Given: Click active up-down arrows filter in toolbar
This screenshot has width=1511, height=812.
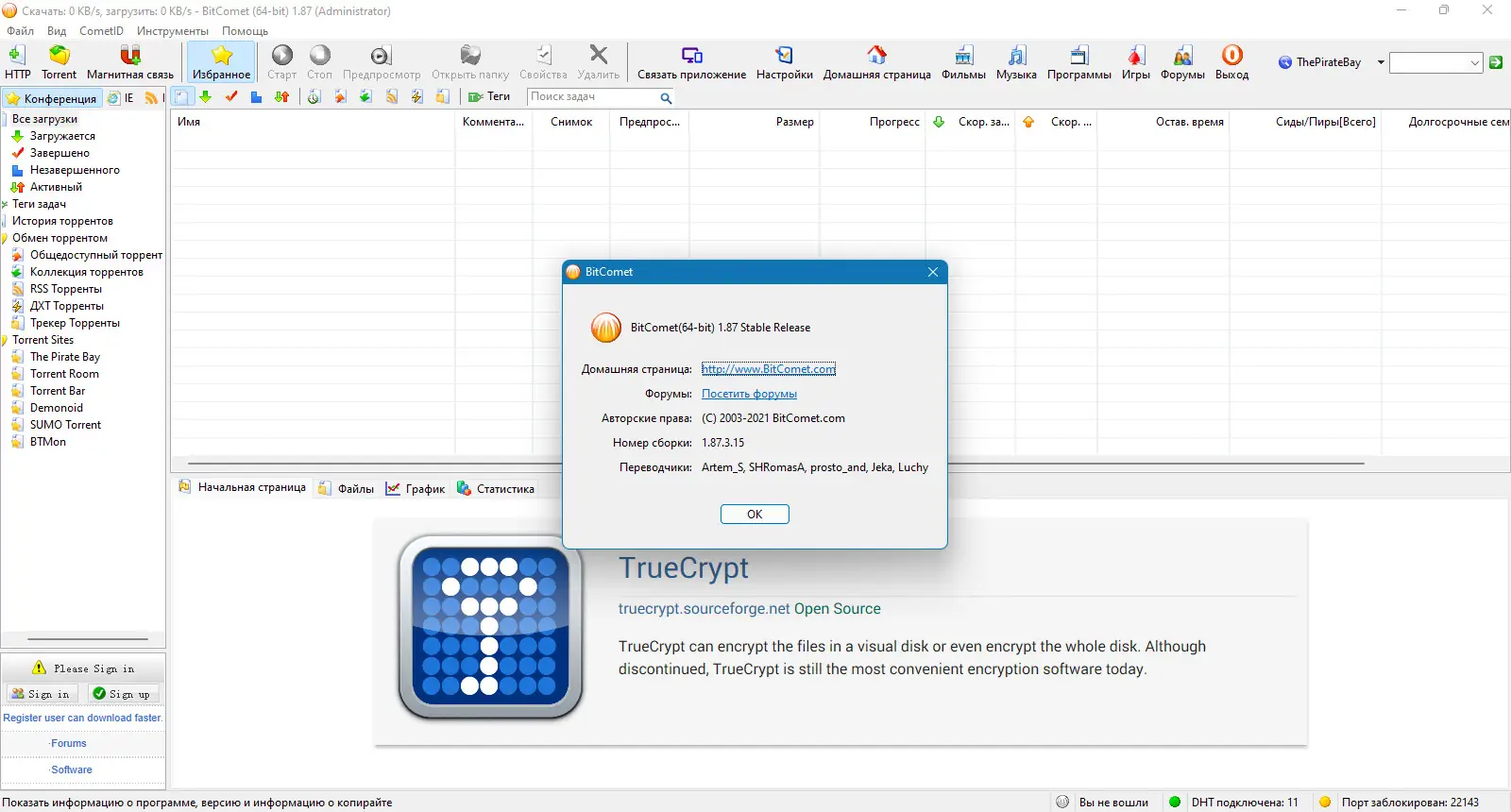Looking at the screenshot, I should tap(281, 96).
